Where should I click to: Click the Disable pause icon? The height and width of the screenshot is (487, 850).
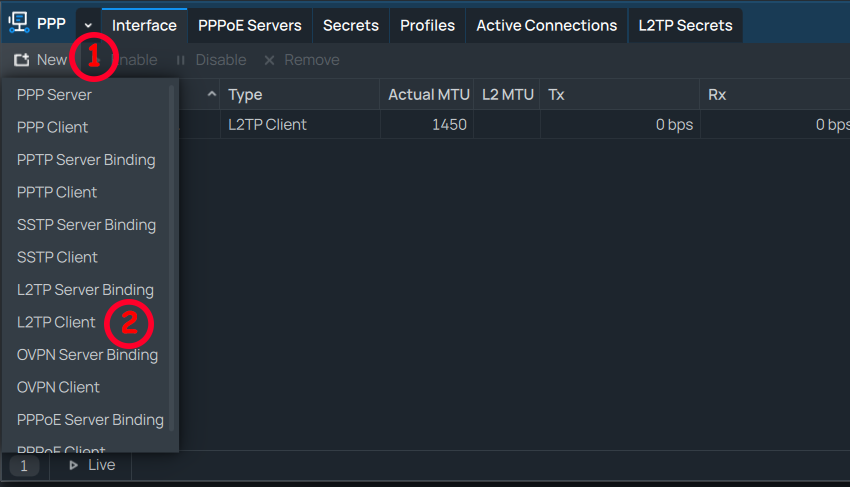pos(181,60)
